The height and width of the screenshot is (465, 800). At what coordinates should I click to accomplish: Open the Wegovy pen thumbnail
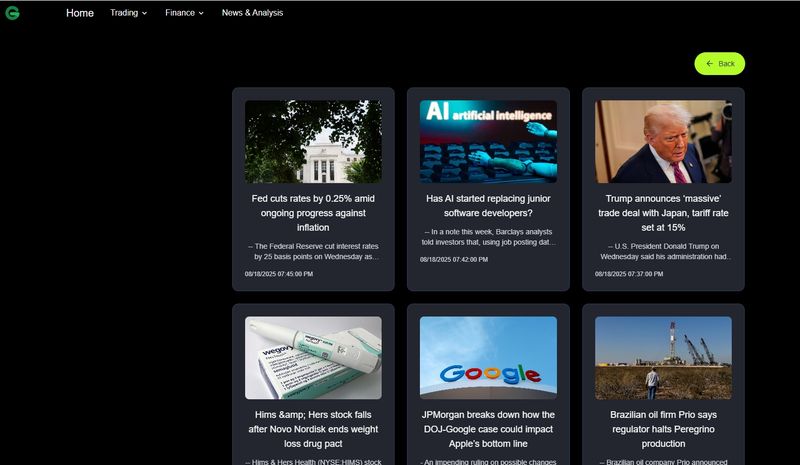313,358
